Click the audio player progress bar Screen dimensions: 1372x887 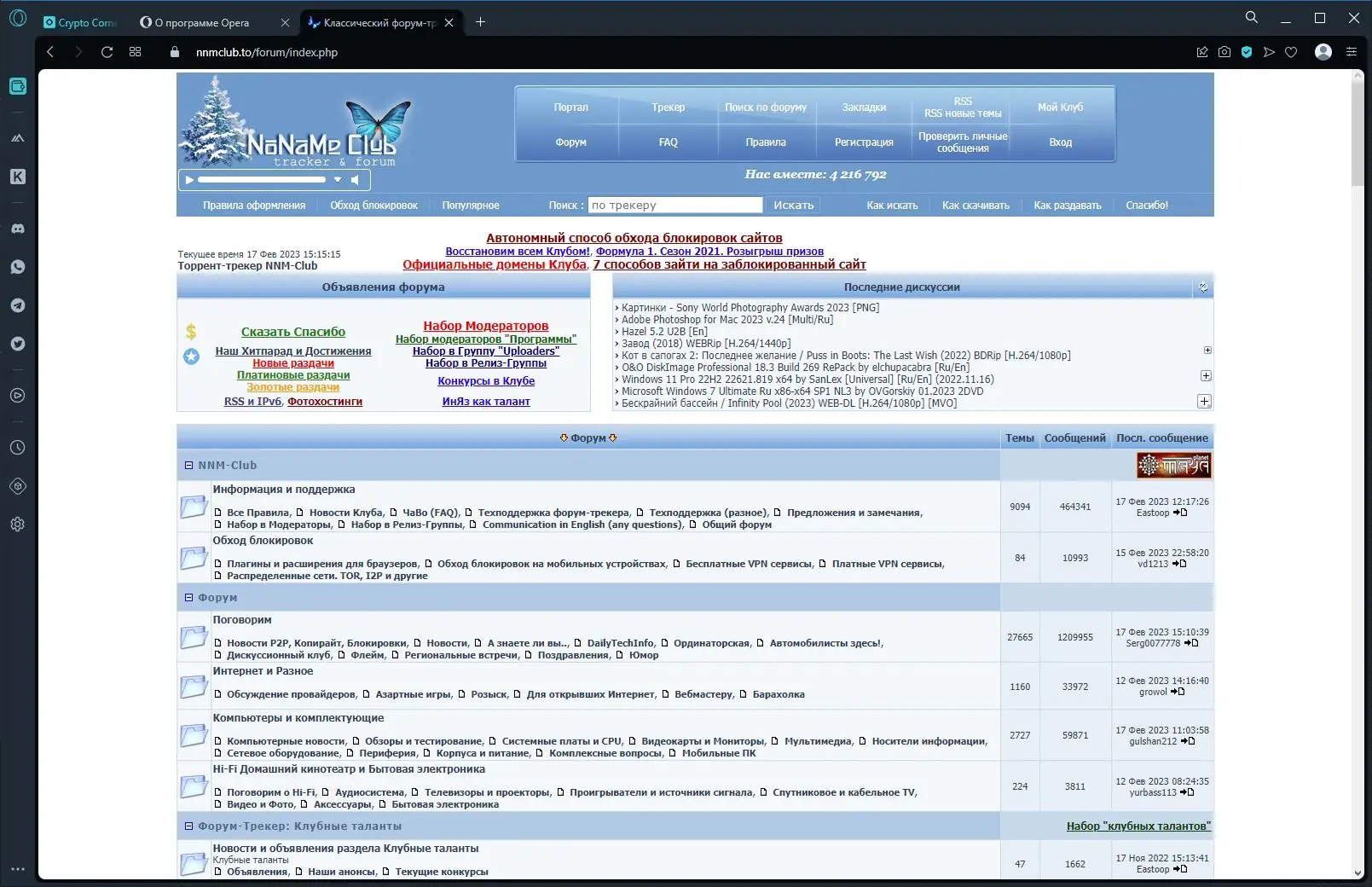pos(262,180)
